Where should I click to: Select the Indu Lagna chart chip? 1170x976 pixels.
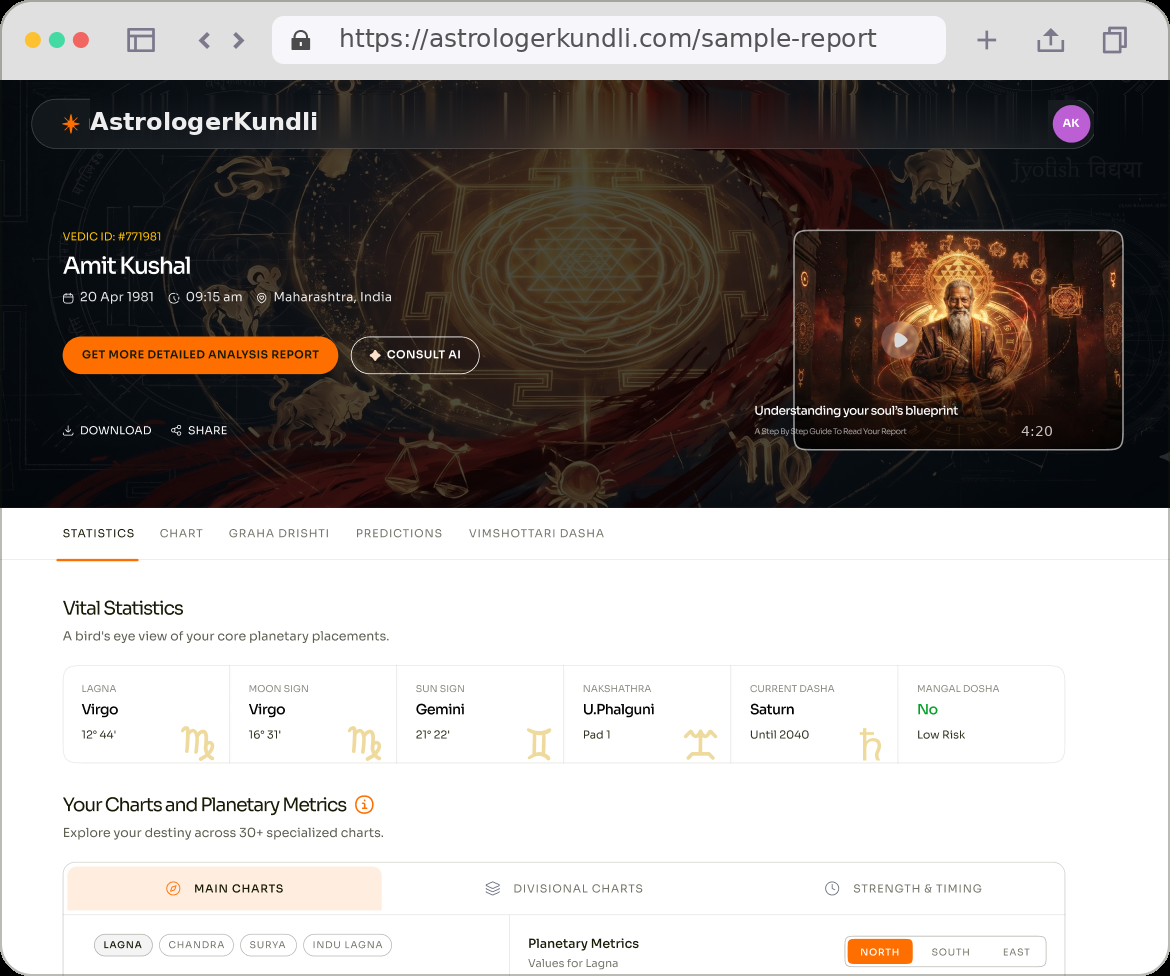pos(348,945)
